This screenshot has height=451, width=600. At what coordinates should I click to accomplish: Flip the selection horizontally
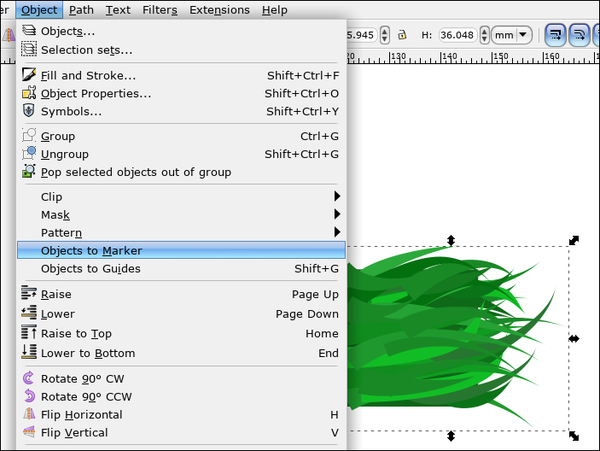(82, 414)
